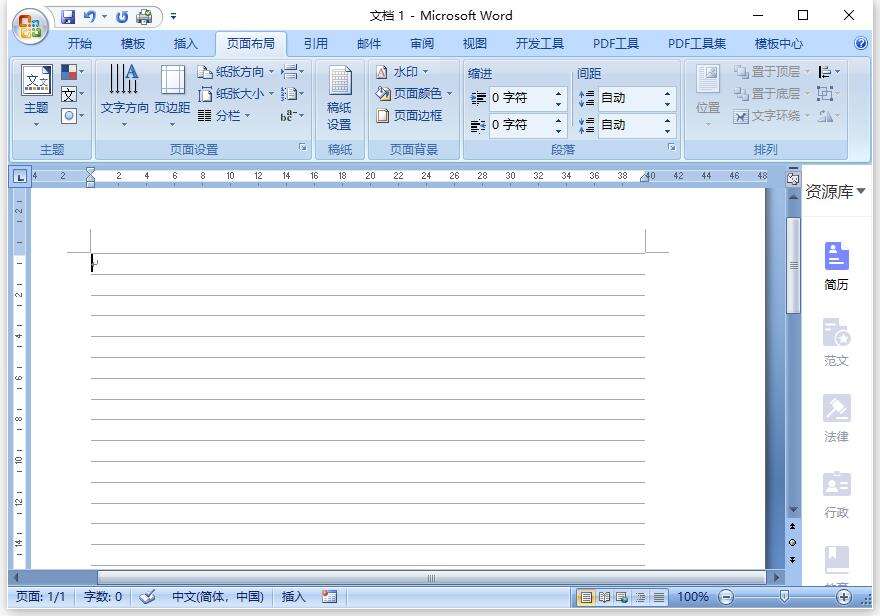This screenshot has width=880, height=616.
Task: Open align objects menu icon
Action: (828, 72)
